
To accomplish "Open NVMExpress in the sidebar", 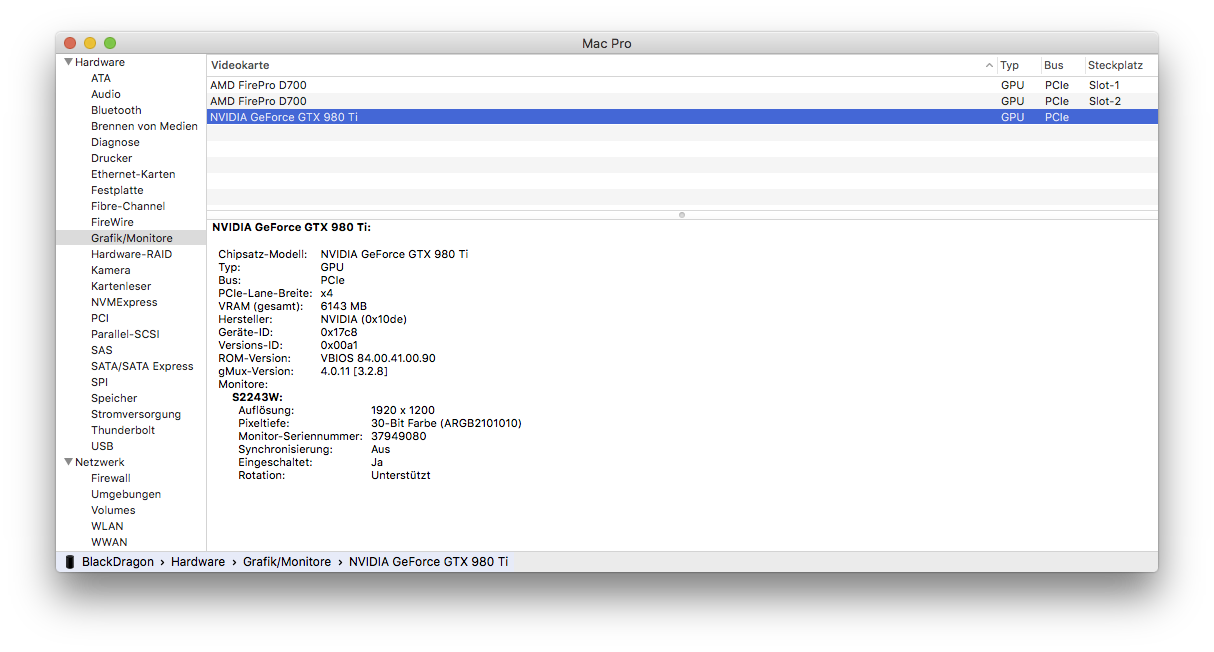I will point(124,302).
